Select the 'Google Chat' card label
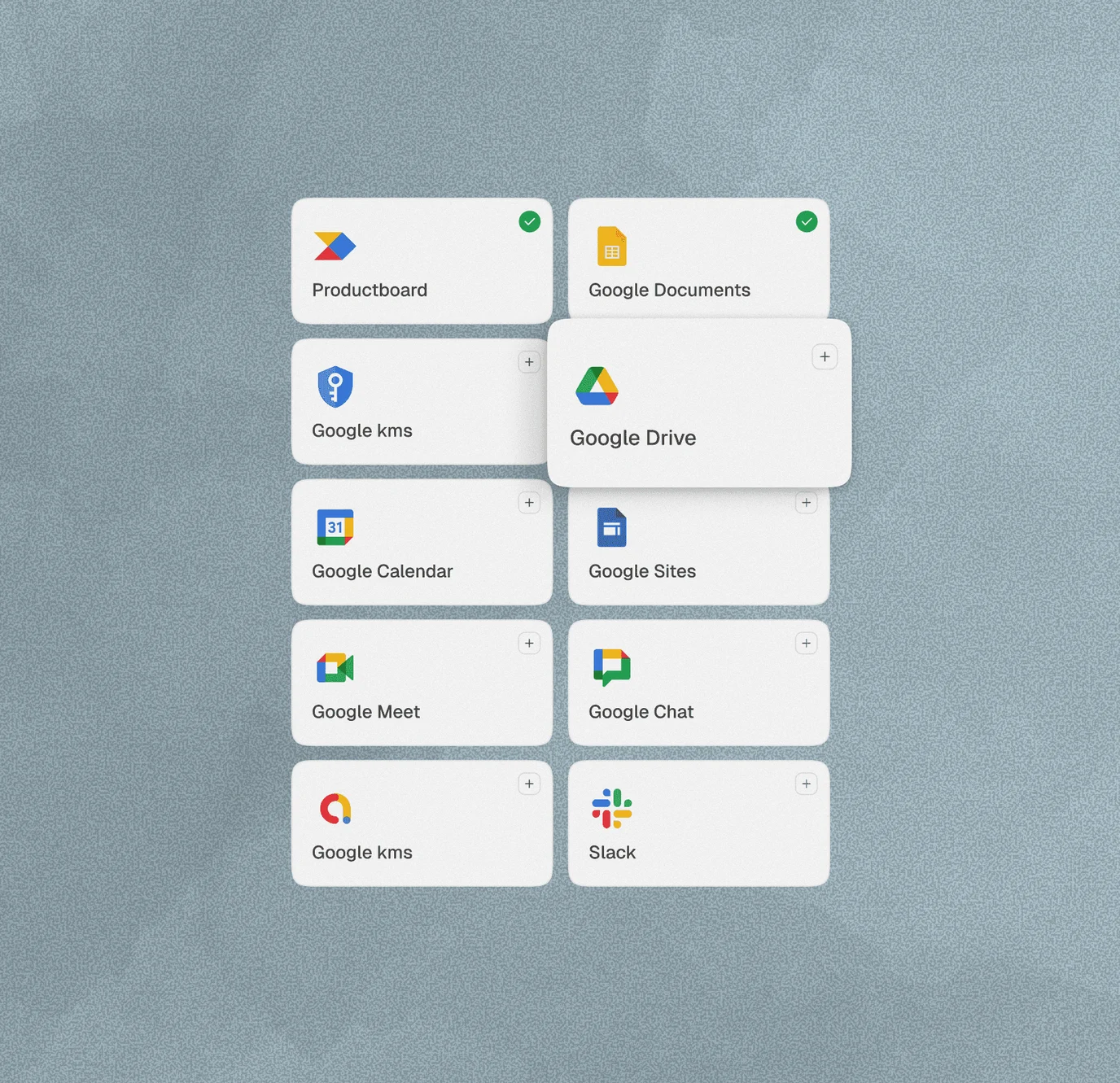 click(641, 712)
